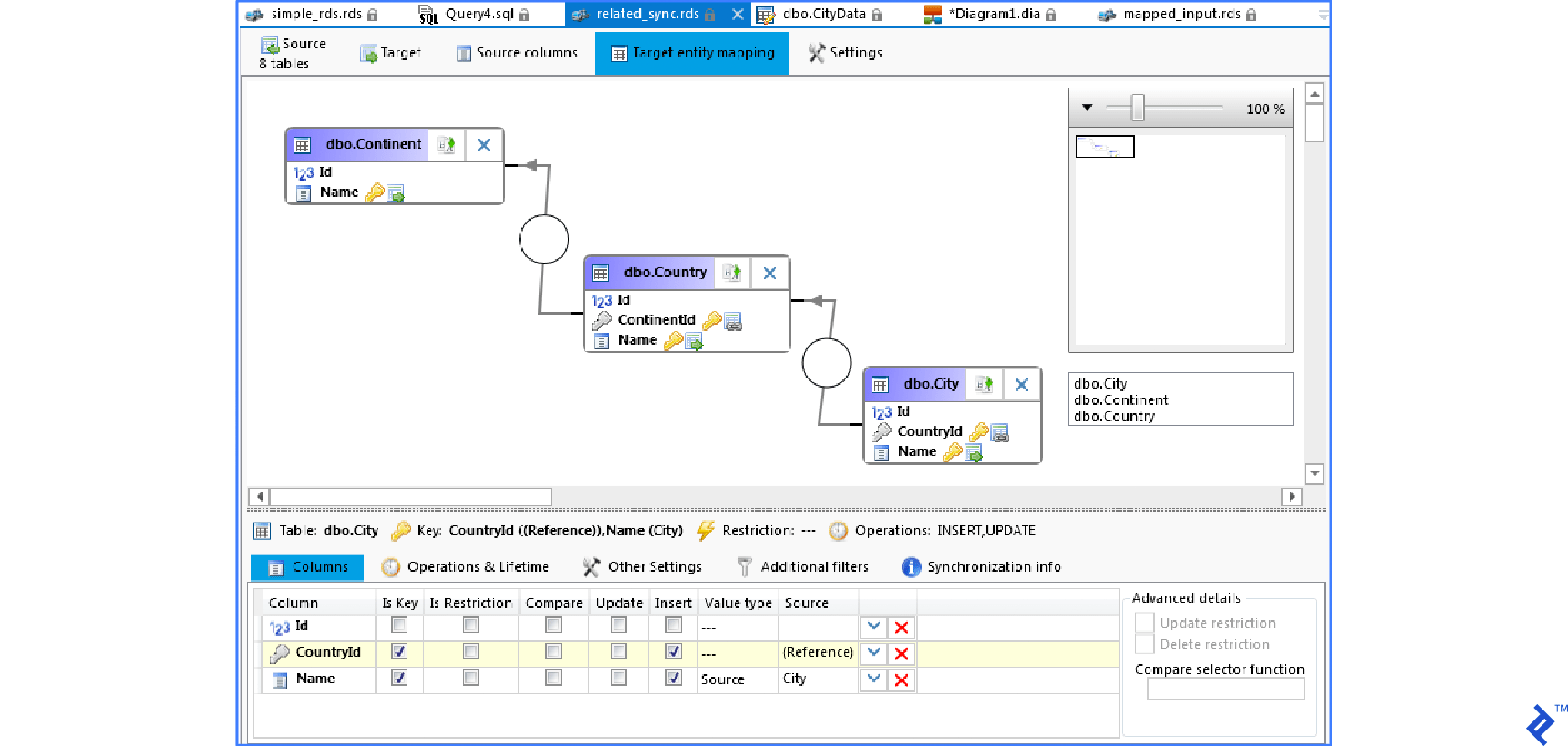Expand the source dropdown in Id row

coord(874,627)
